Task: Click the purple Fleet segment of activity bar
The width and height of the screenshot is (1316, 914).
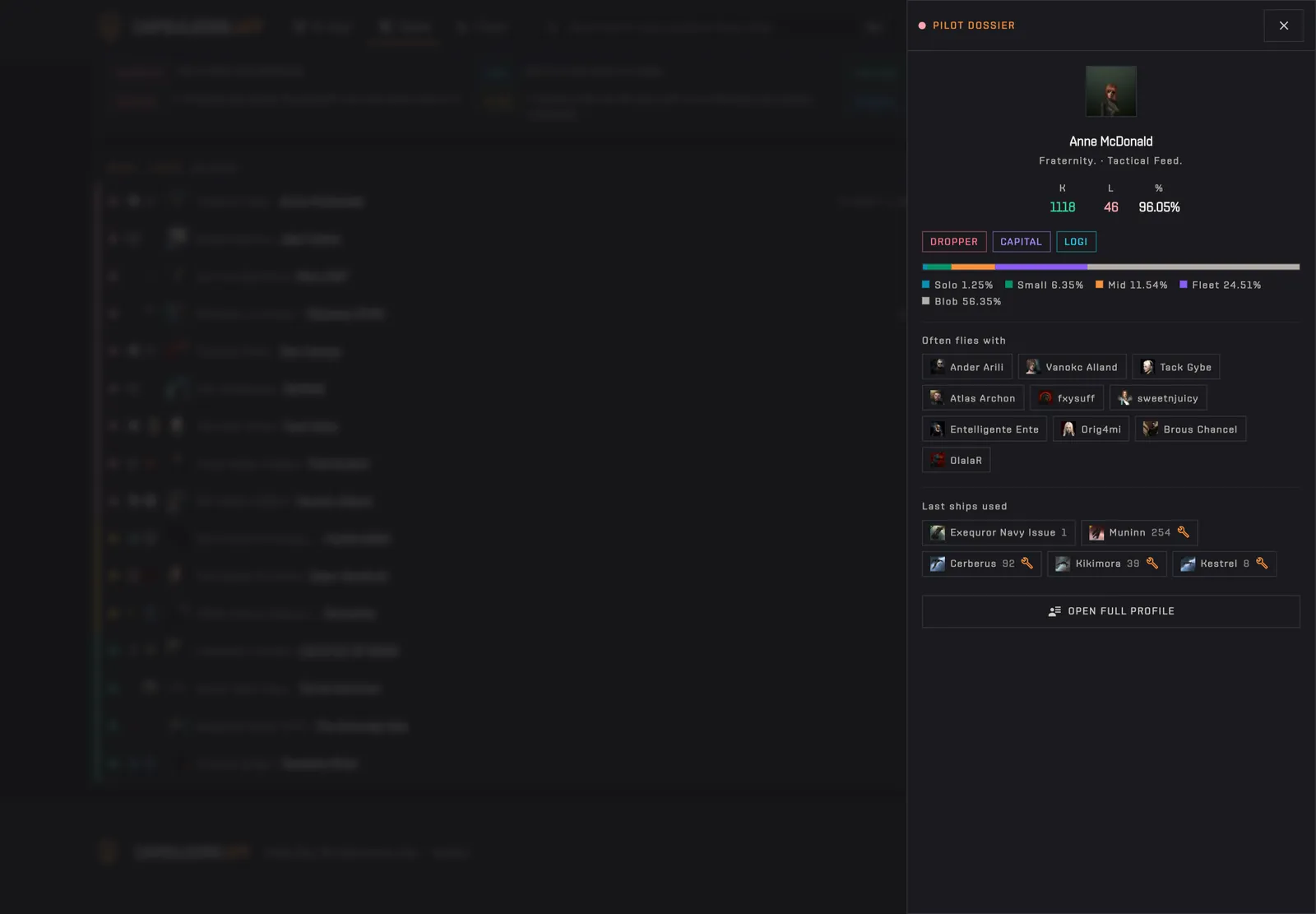Action: click(x=1041, y=267)
